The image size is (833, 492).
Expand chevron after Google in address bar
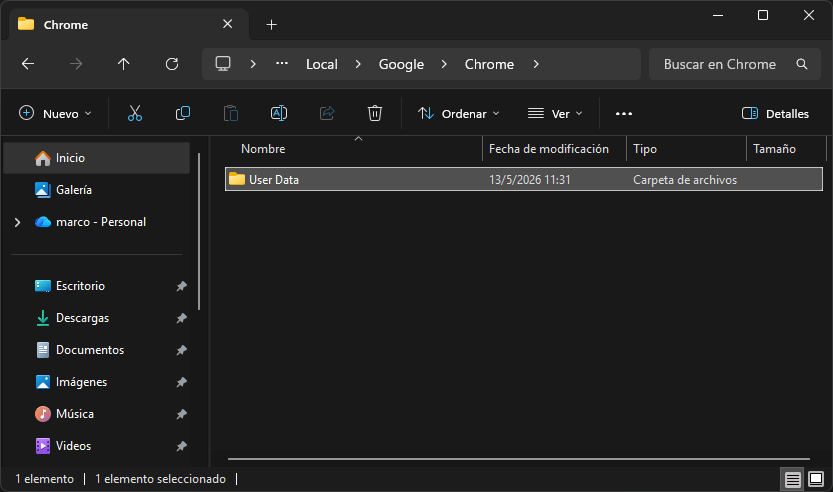click(444, 64)
